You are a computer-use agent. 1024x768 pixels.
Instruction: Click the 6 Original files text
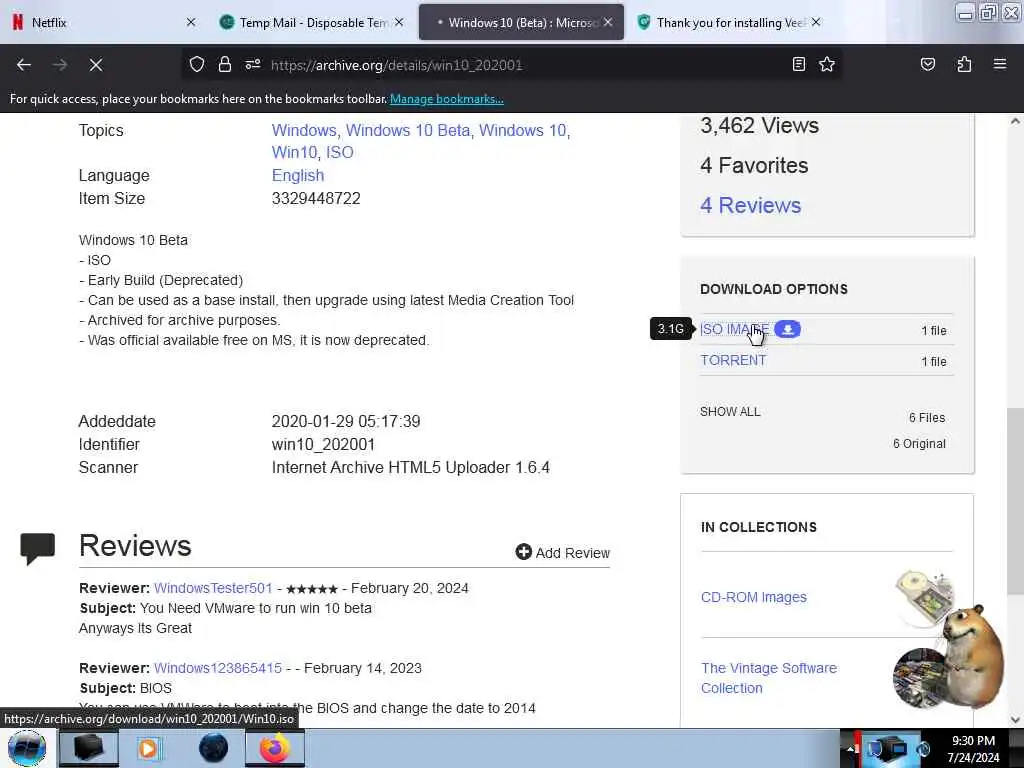pyautogui.click(x=919, y=443)
